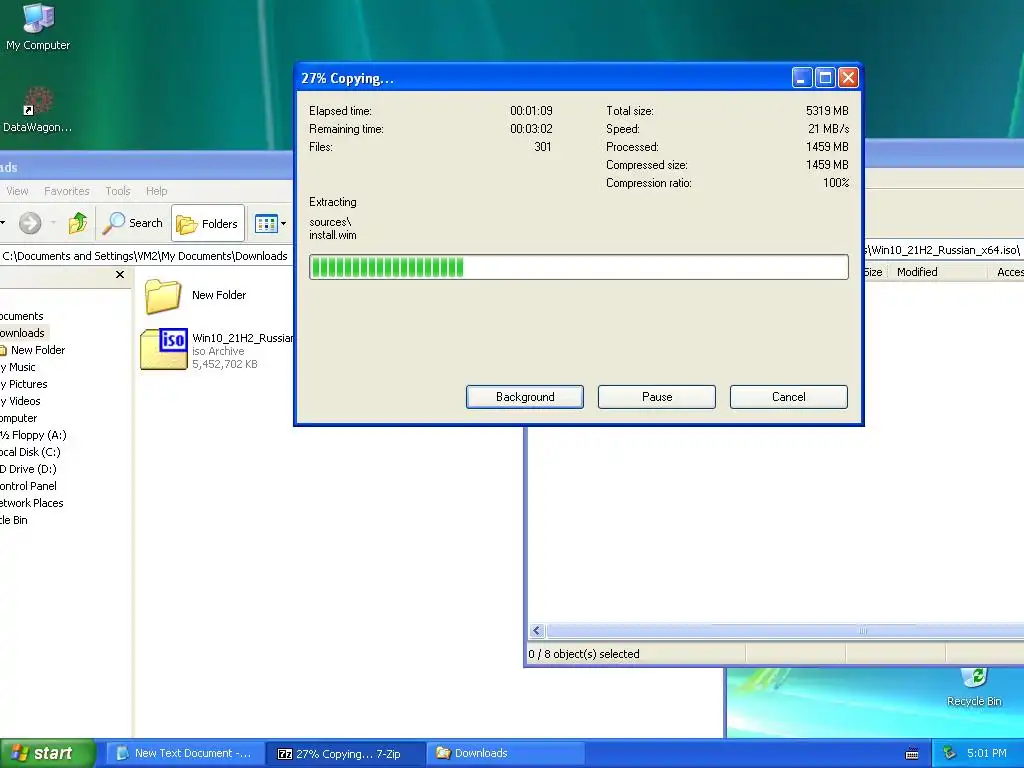
Task: Open the View menu in Explorer
Action: pos(17,191)
